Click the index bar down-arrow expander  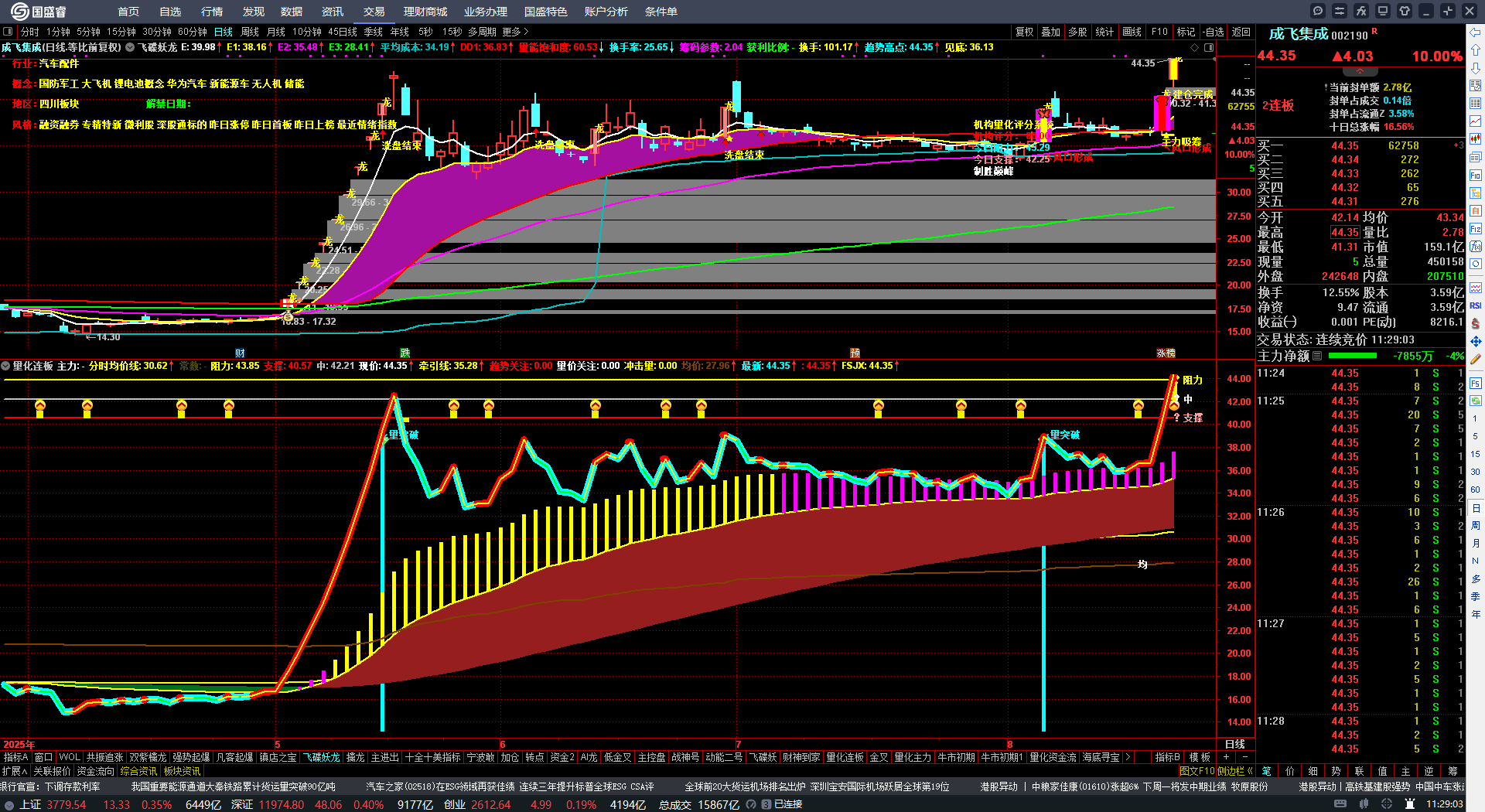(9, 804)
